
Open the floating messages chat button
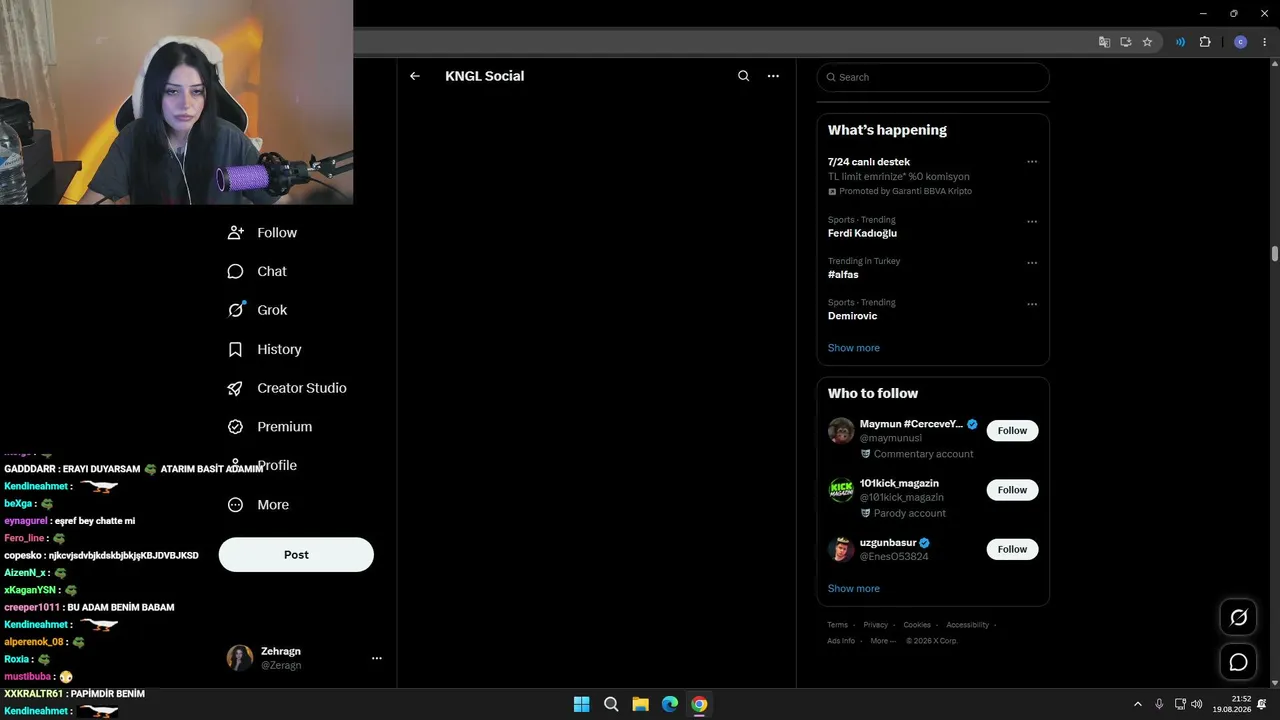tap(1238, 662)
